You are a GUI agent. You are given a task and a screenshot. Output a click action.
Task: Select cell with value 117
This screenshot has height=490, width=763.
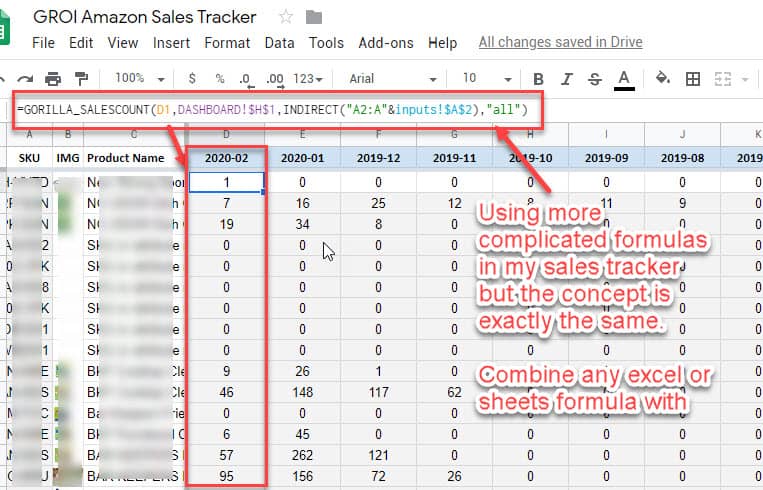378,392
